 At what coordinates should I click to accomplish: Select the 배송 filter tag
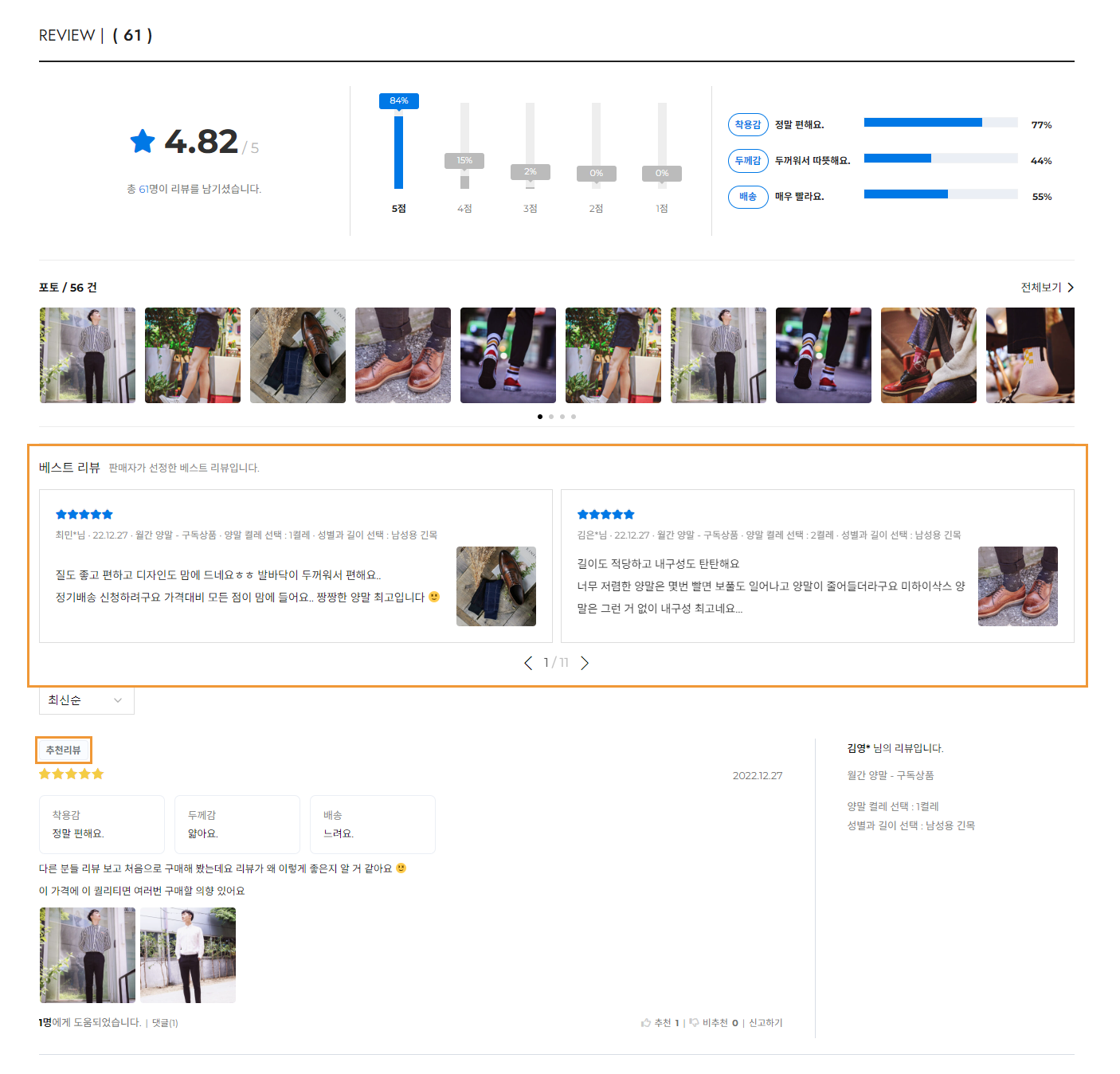747,197
